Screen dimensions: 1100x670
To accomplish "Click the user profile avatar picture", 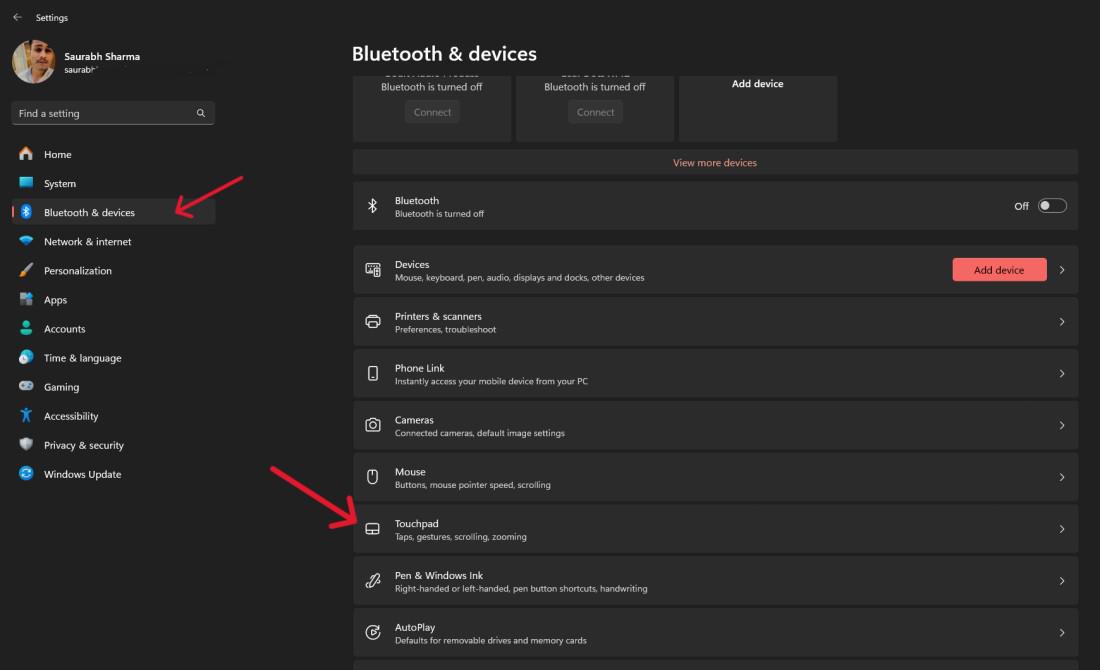I will coord(34,62).
